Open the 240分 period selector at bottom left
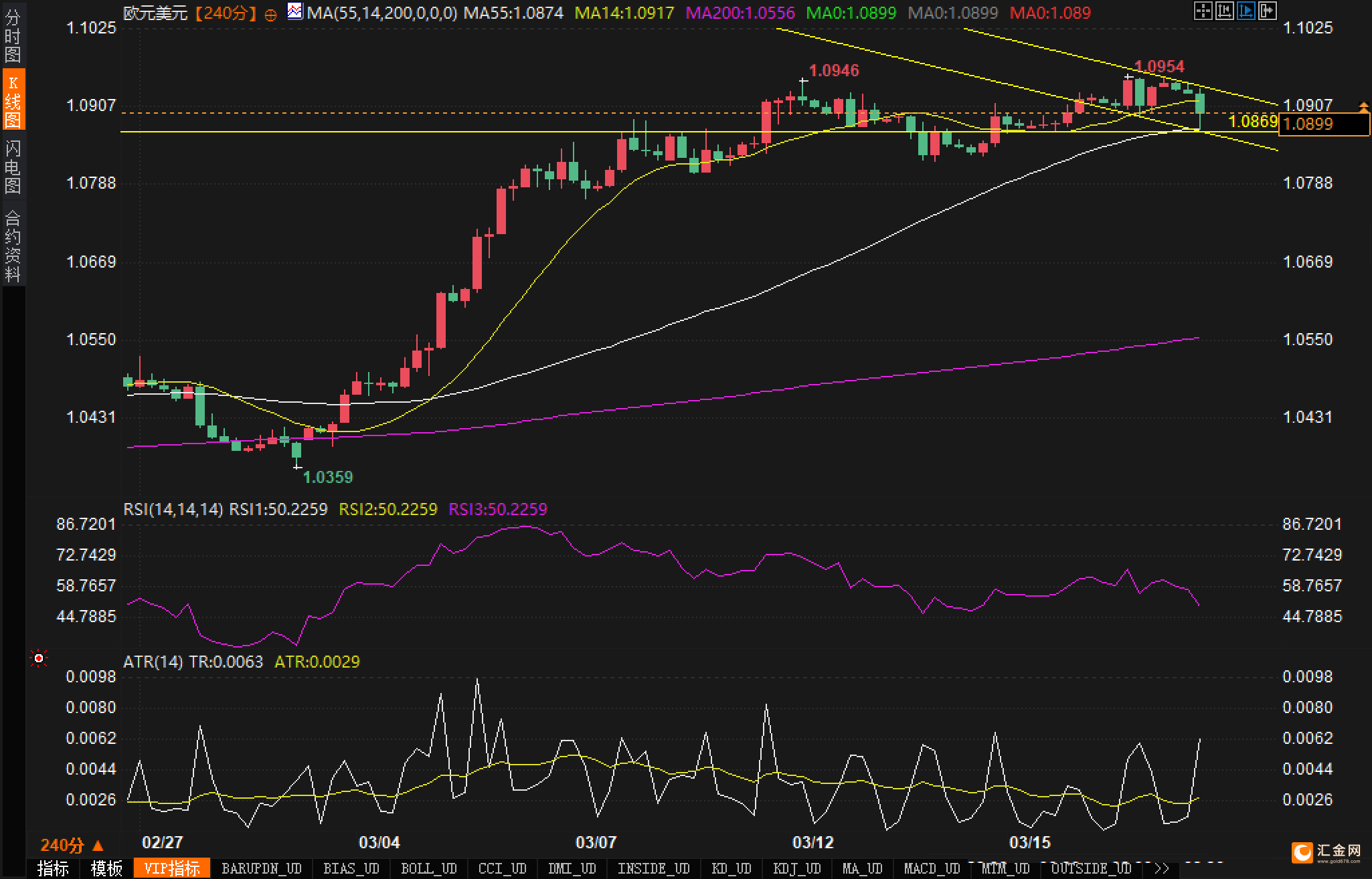The image size is (1372, 879). pos(72,845)
